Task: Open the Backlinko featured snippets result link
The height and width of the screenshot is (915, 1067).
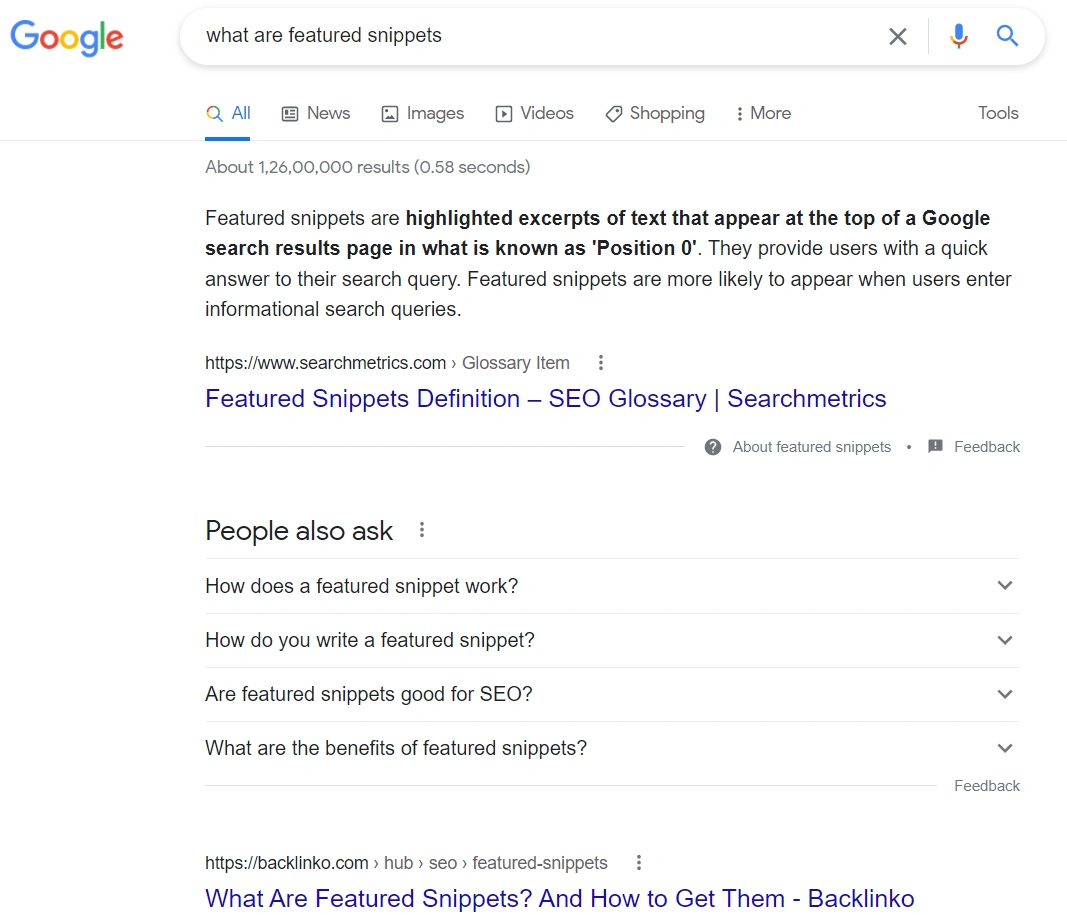Action: click(x=559, y=898)
